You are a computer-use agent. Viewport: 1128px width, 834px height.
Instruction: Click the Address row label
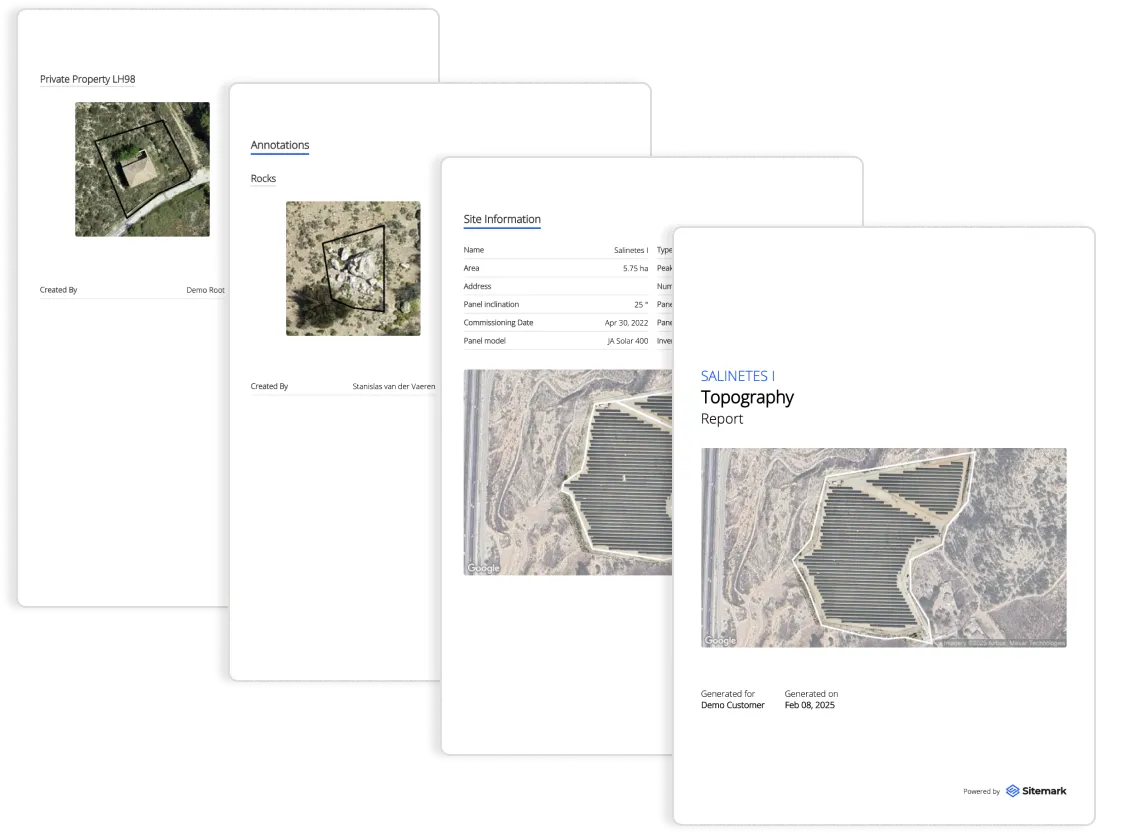[x=478, y=286]
